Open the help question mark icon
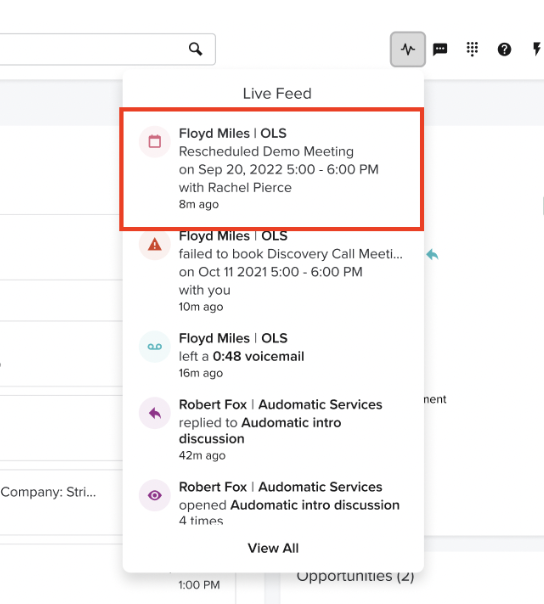544x604 pixels. click(x=504, y=49)
